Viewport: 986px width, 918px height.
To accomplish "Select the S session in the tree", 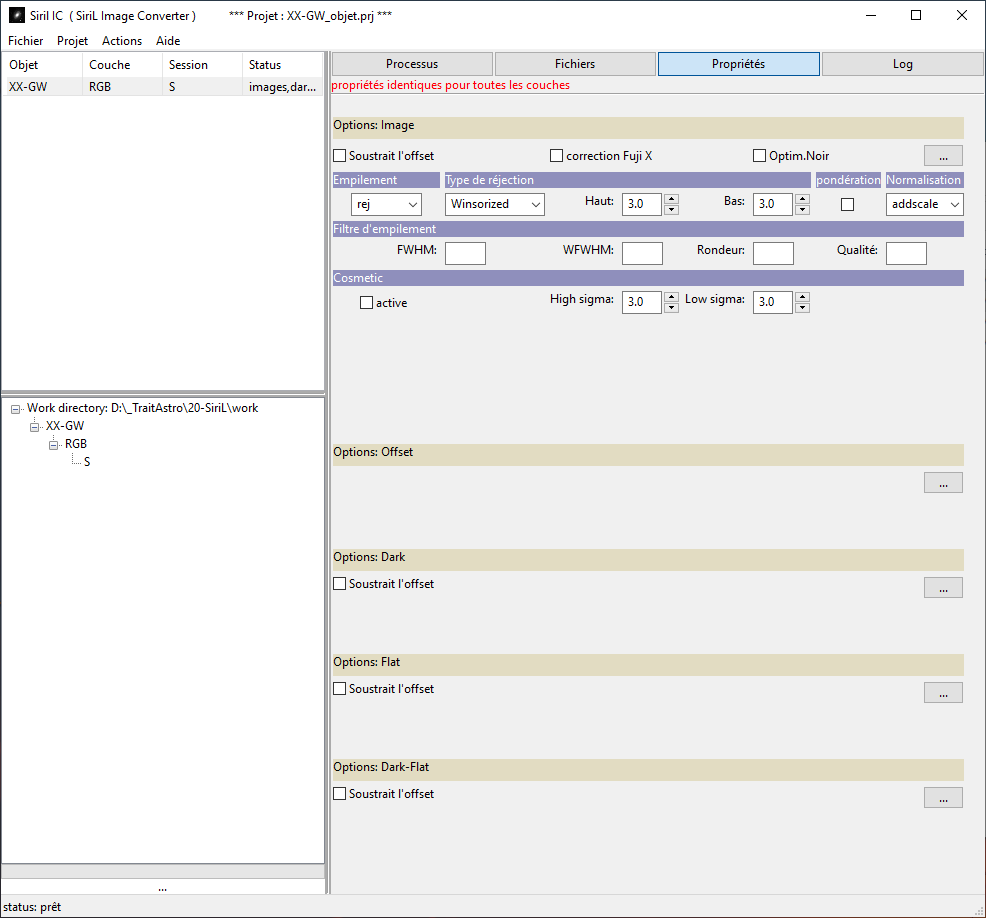I will (x=87, y=462).
